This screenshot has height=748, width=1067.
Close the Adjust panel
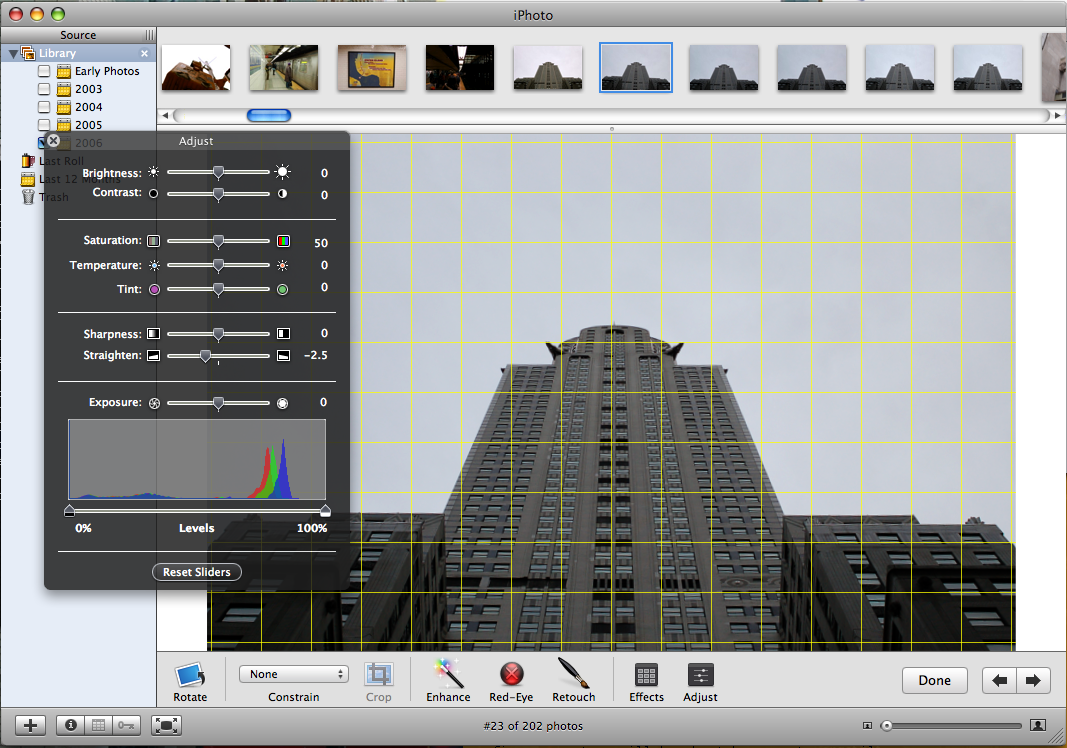click(x=53, y=141)
